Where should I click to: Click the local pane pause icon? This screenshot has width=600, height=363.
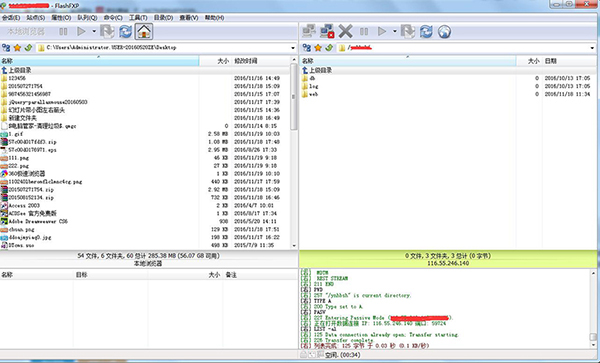tap(63, 31)
